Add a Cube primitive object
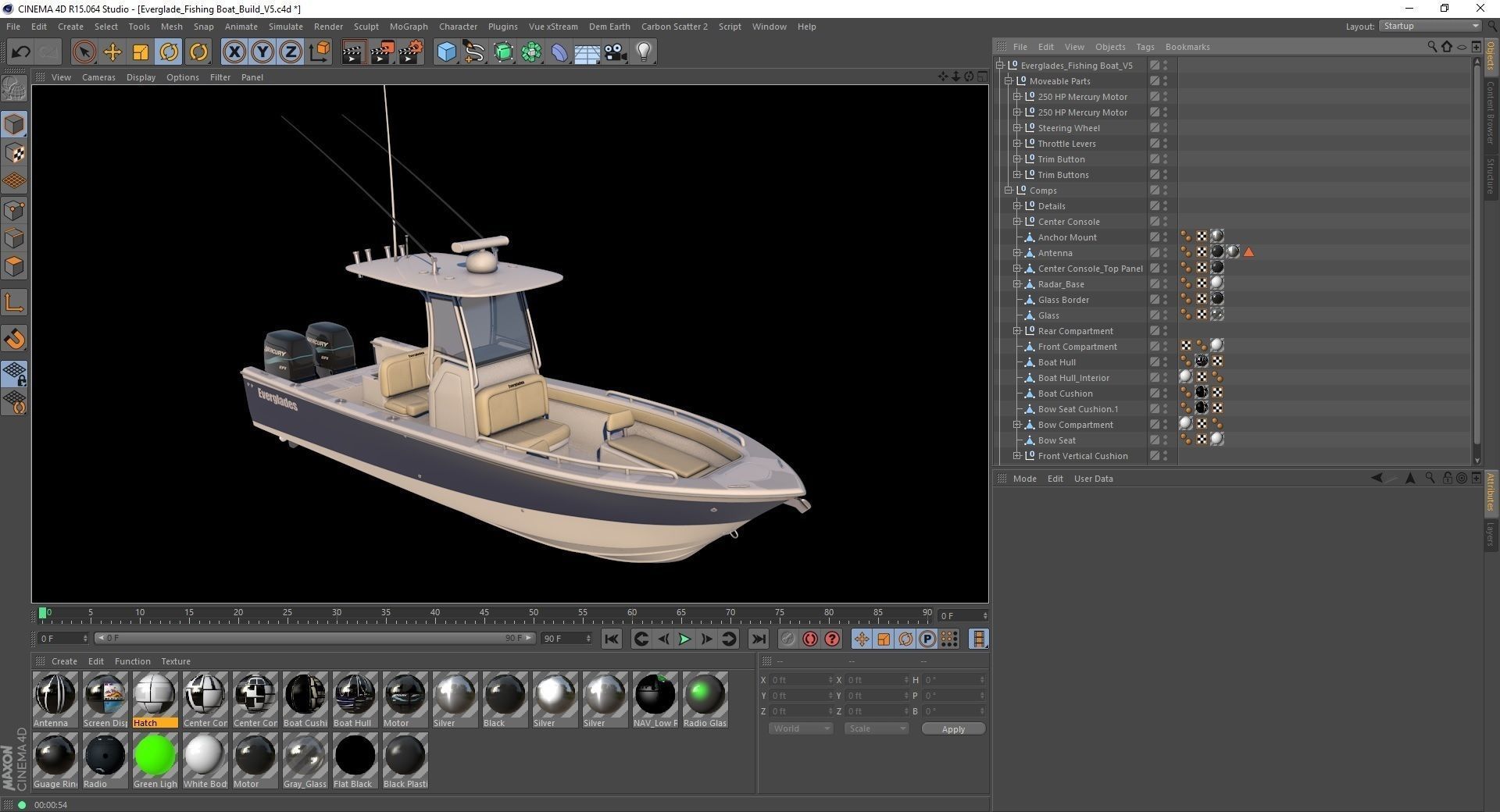The width and height of the screenshot is (1500, 812). [x=446, y=52]
